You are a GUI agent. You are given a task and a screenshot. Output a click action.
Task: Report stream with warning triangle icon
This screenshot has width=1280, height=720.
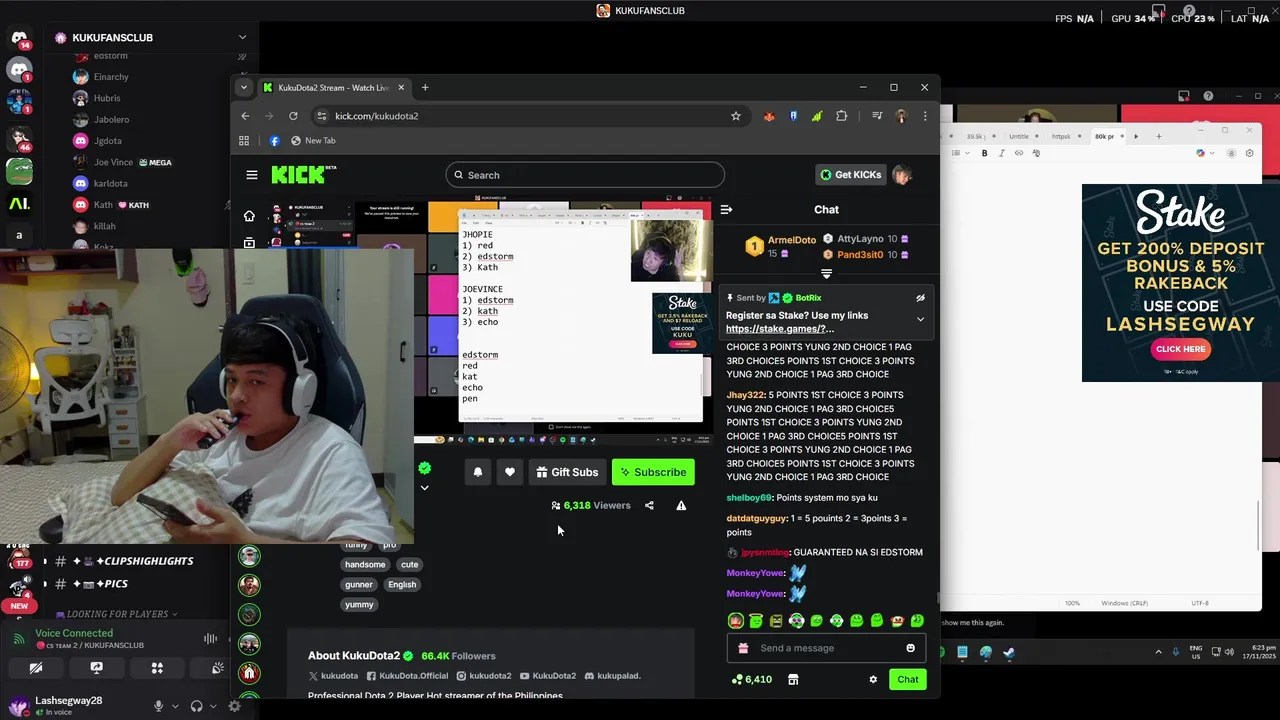point(681,506)
